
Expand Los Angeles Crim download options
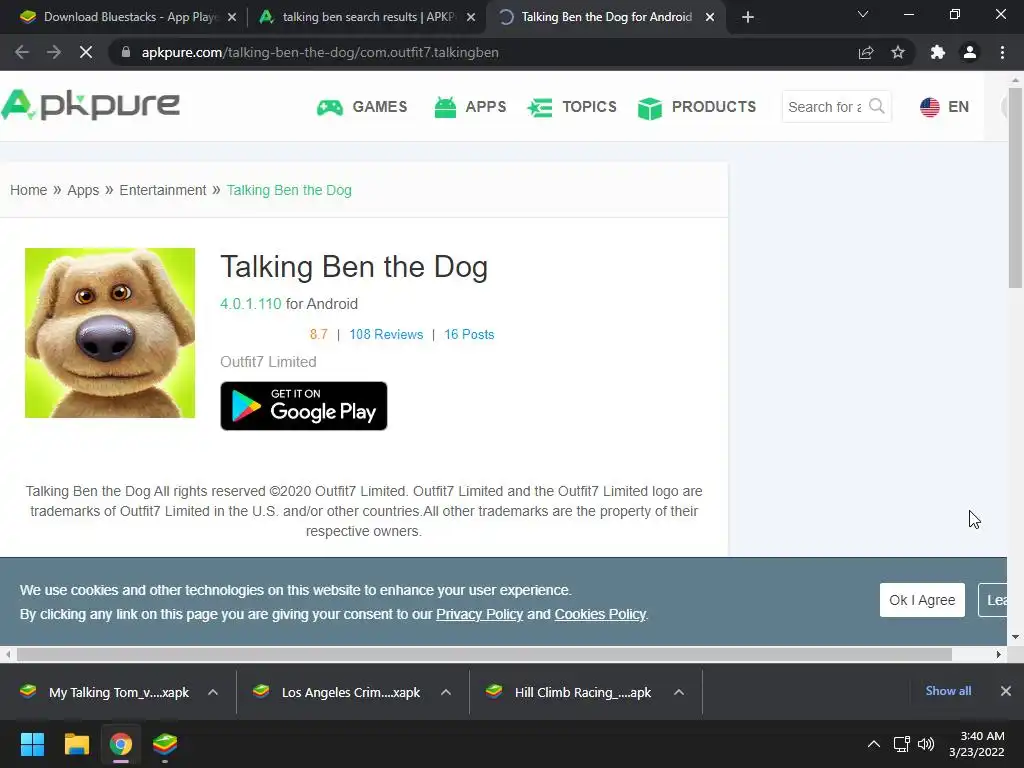446,692
